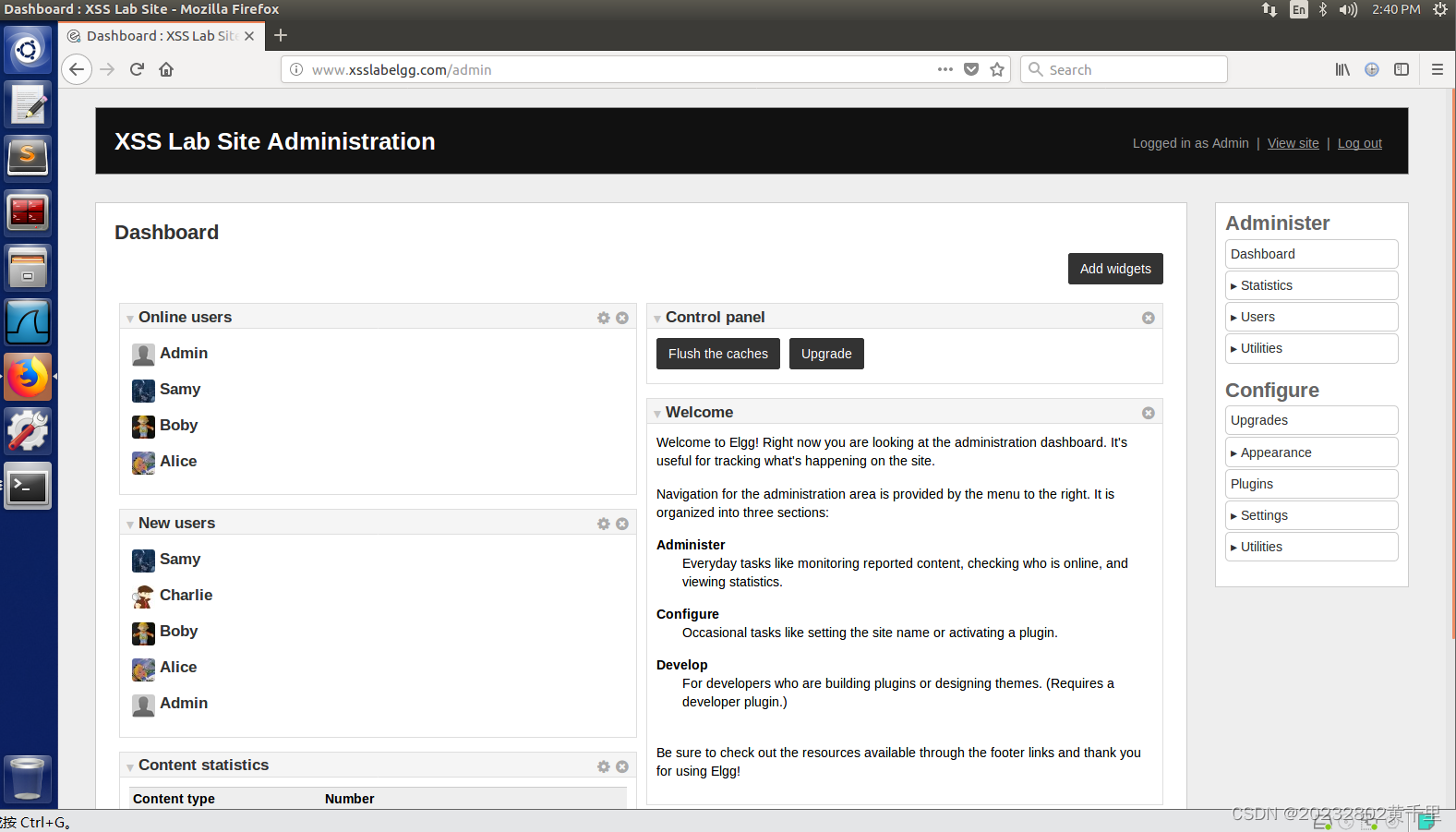Viewport: 1456px width, 832px height.
Task: Reload the current page
Action: click(137, 69)
